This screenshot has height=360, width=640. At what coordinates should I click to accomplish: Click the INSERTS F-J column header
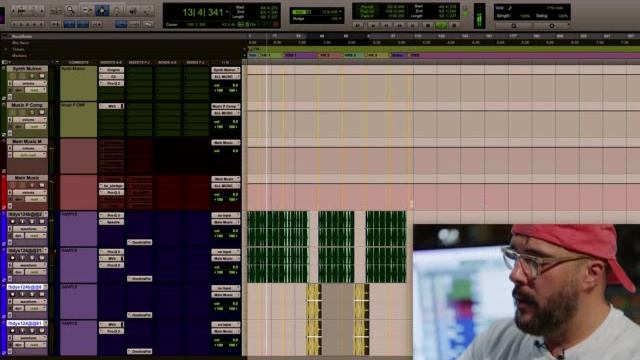139,62
